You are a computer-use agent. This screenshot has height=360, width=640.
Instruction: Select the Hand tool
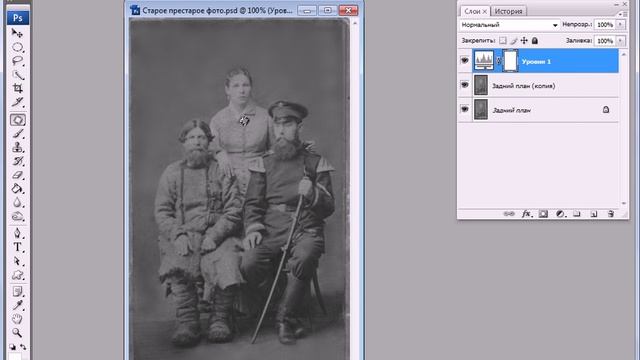pyautogui.click(x=17, y=319)
